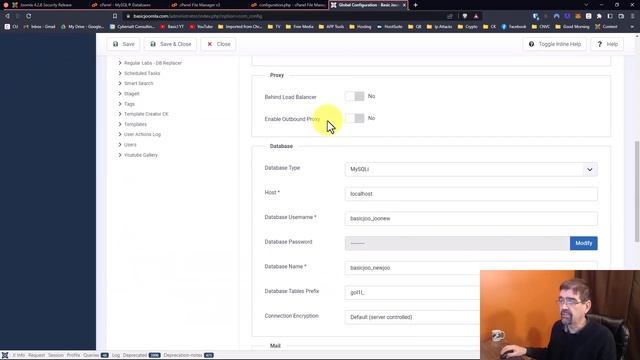Open the Profile debug tab
The image size is (640, 360).
(x=73, y=355)
